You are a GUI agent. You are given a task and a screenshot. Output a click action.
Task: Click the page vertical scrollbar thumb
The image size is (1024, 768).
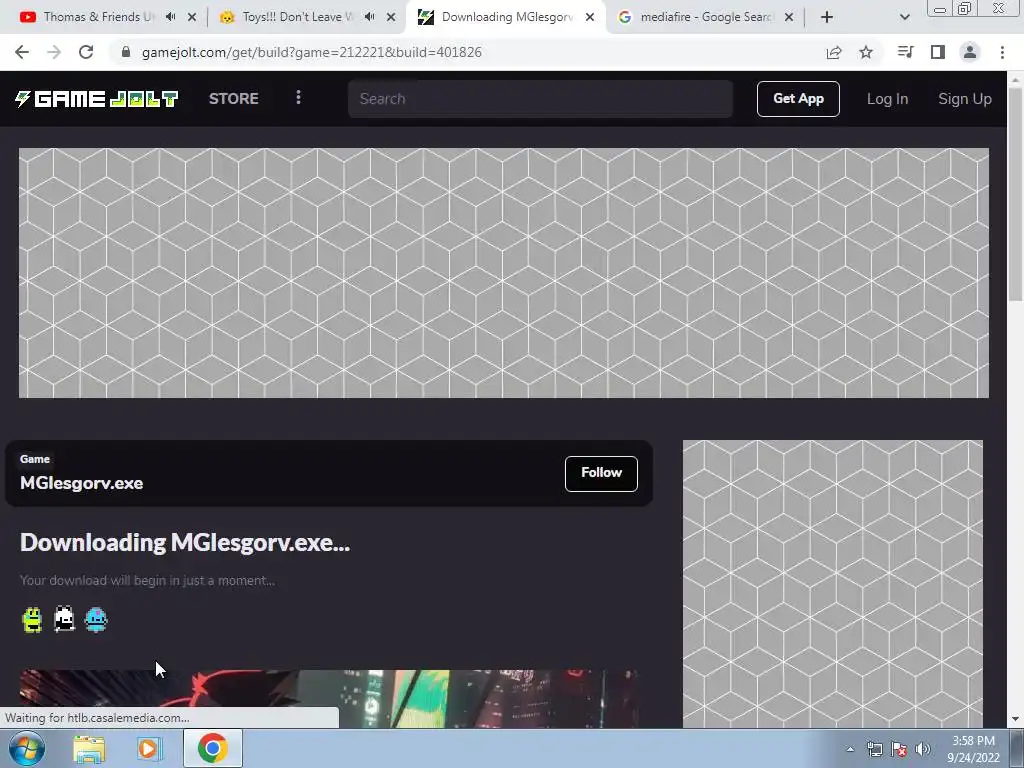pos(1015,195)
